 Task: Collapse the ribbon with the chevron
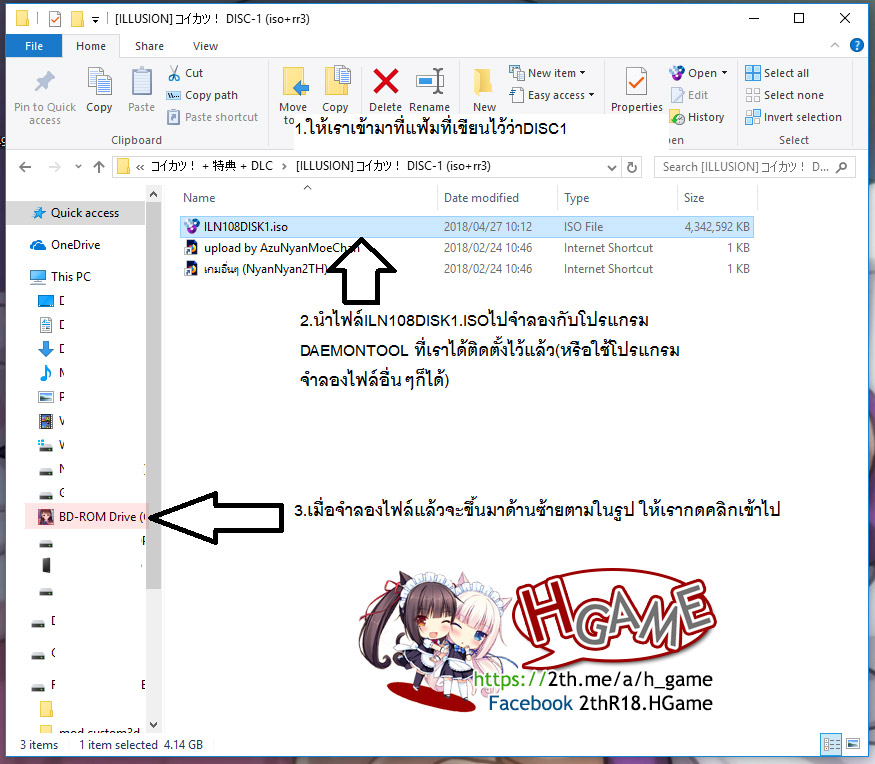(835, 45)
